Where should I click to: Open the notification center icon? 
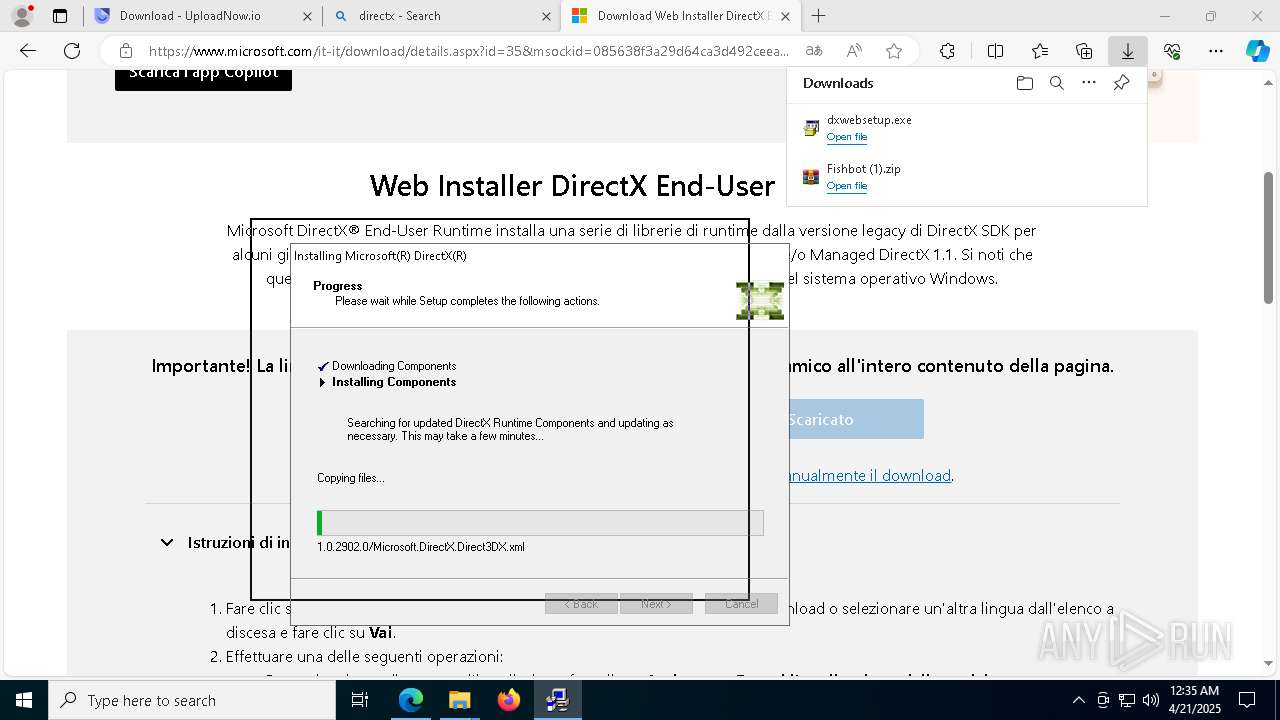[x=1247, y=700]
